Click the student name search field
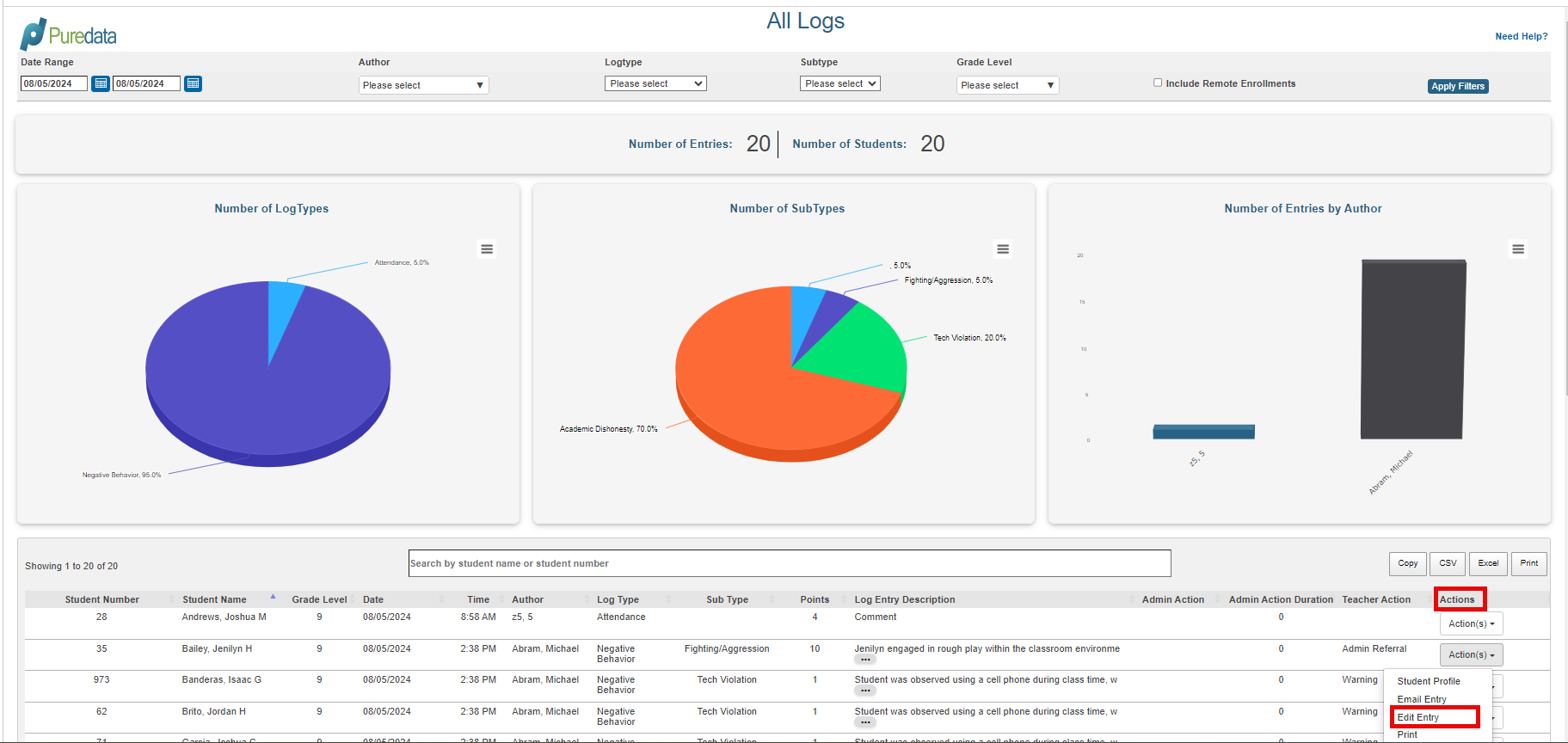1568x743 pixels. point(790,563)
